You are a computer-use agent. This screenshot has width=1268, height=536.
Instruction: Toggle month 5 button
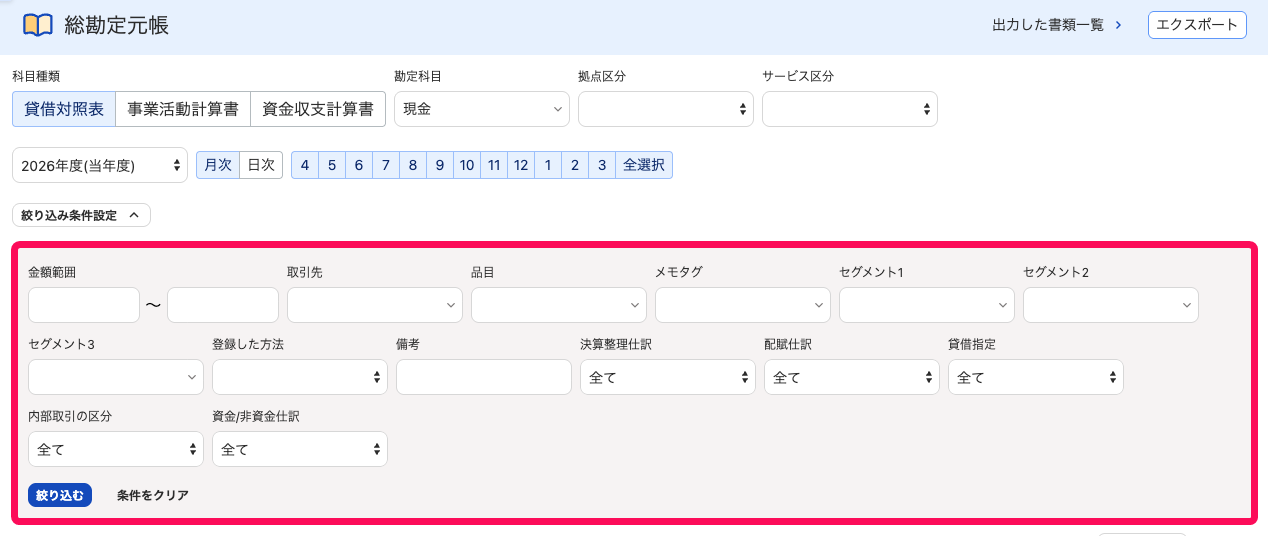pyautogui.click(x=332, y=165)
